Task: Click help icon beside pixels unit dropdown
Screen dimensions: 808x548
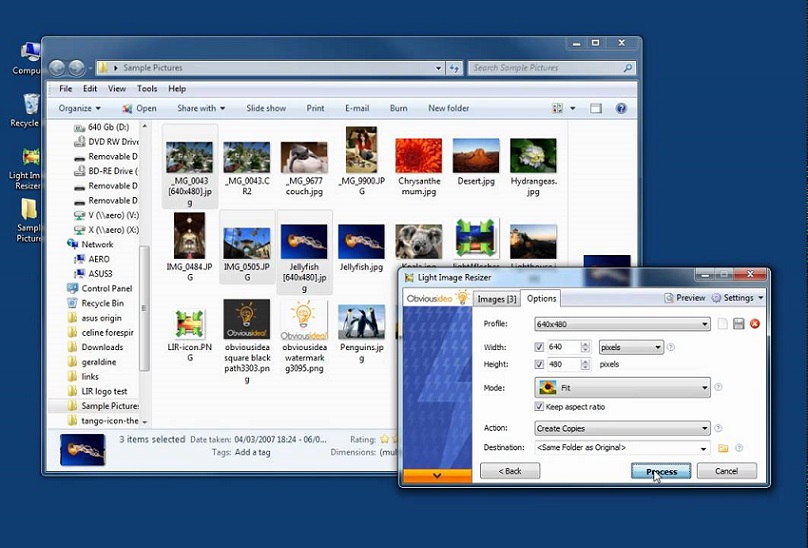Action: click(671, 347)
